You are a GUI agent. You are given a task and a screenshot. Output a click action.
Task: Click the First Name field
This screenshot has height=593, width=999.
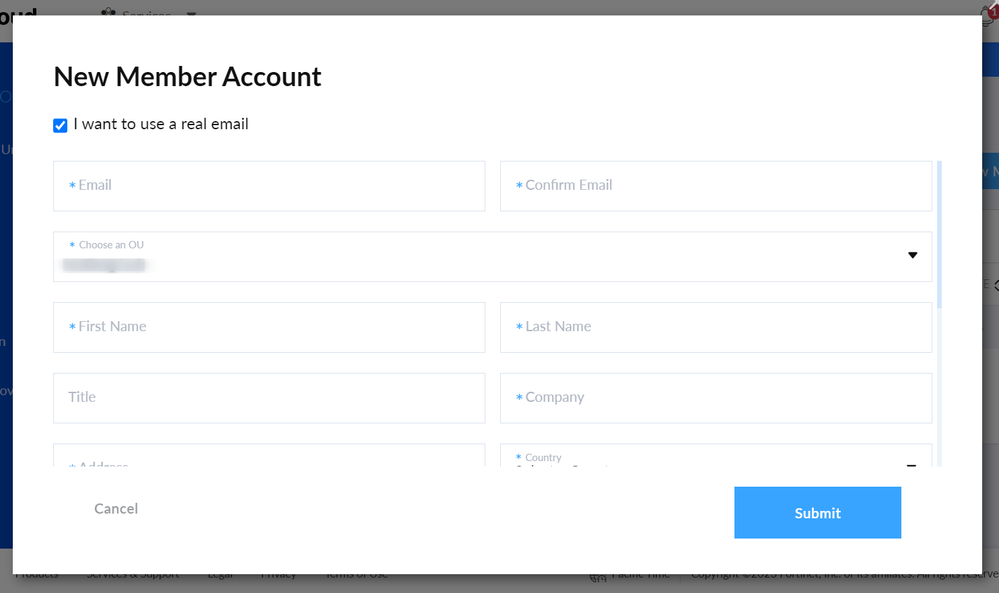click(x=269, y=327)
